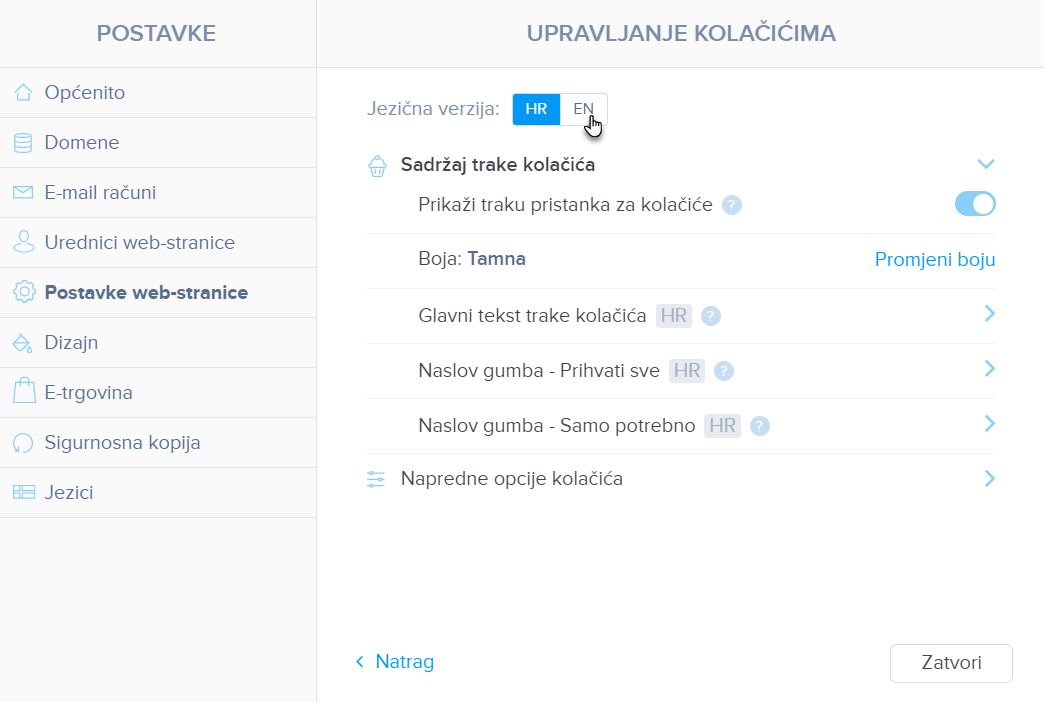
Task: Open the E-trgovina section
Action: tap(158, 392)
